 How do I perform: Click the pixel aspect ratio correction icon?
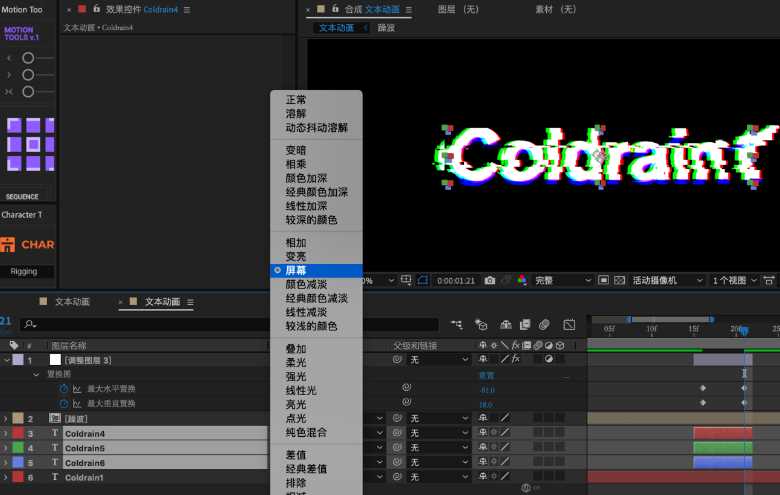[769, 281]
